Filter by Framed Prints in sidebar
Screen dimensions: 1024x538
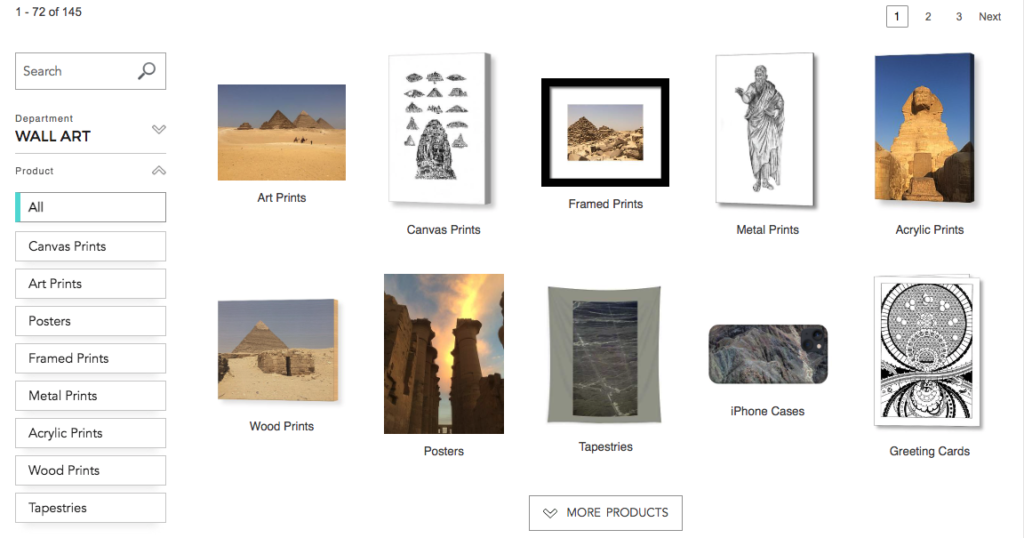[91, 358]
